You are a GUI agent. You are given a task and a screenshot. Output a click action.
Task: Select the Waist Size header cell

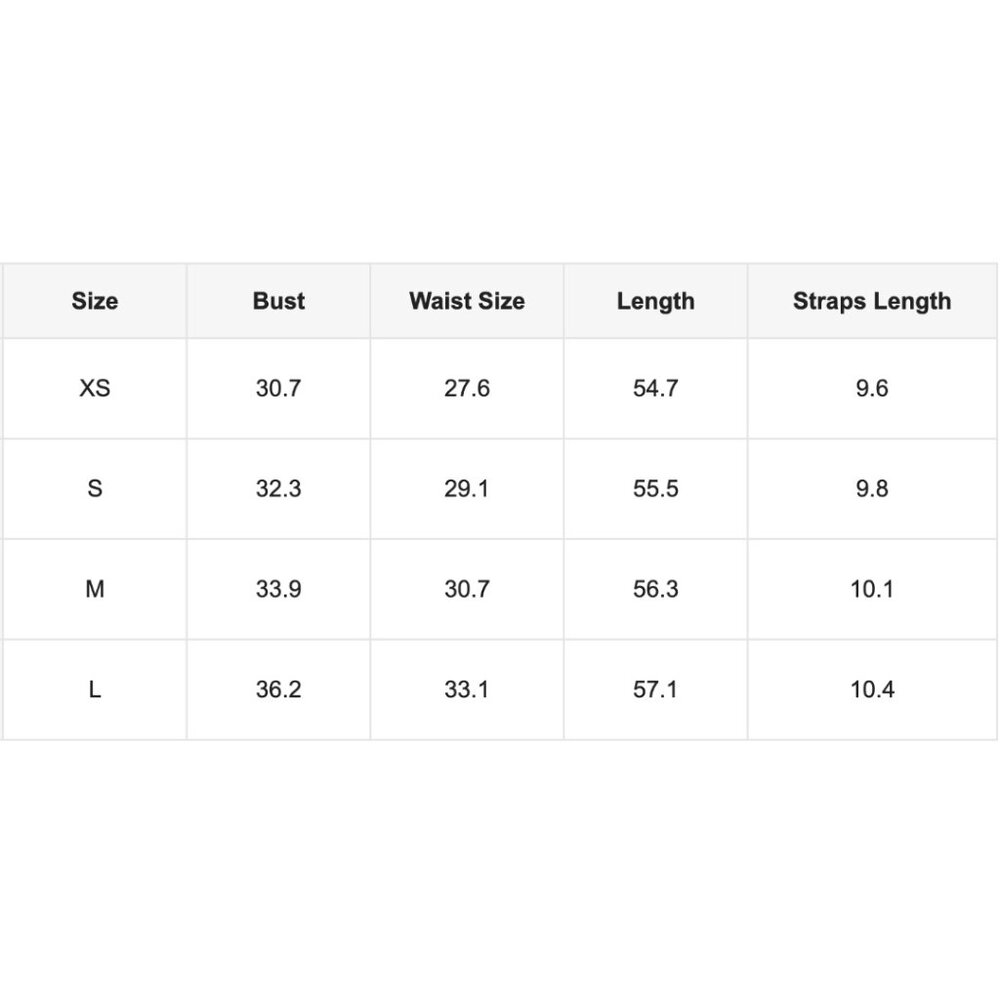tap(467, 301)
